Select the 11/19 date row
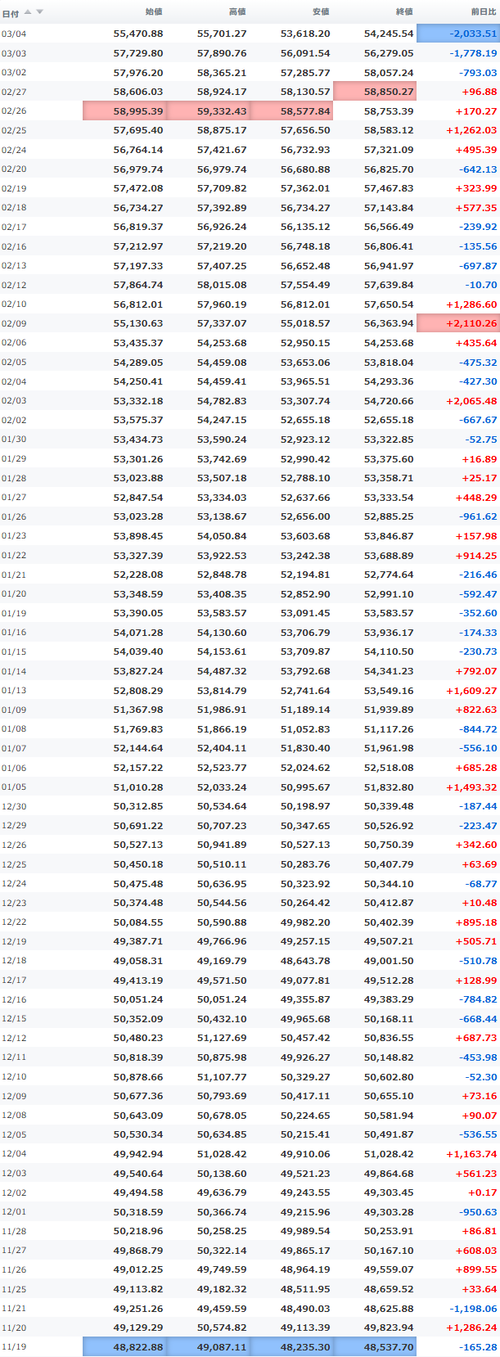Viewport: 500px width, 1357px height. tap(250, 1347)
